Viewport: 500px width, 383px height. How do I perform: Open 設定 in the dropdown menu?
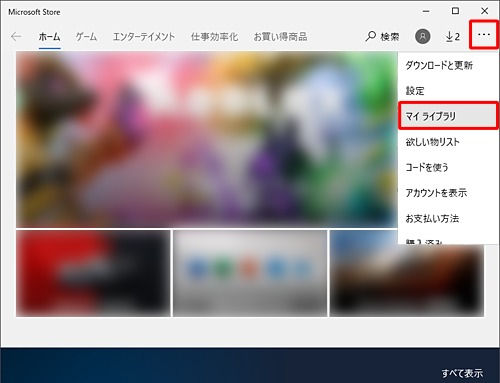coord(448,91)
